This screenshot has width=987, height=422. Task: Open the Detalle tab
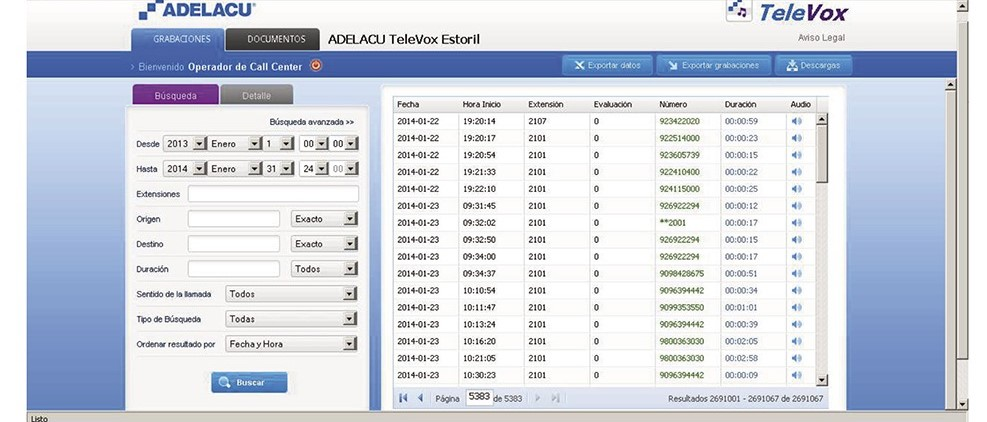click(x=256, y=95)
